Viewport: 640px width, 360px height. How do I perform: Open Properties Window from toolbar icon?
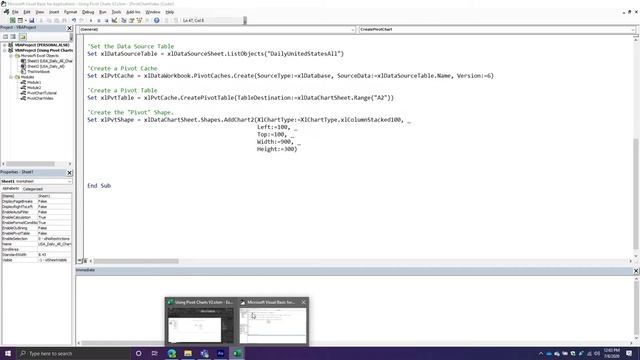(131, 20)
